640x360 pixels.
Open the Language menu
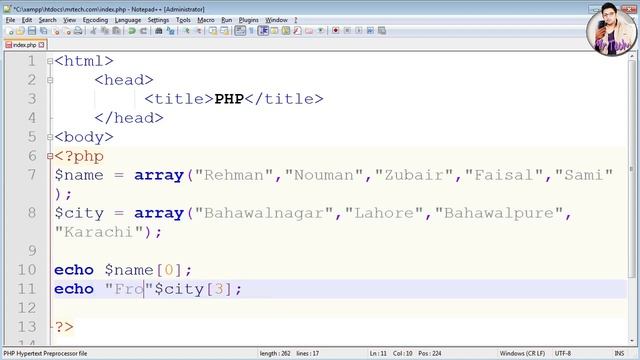coord(128,20)
